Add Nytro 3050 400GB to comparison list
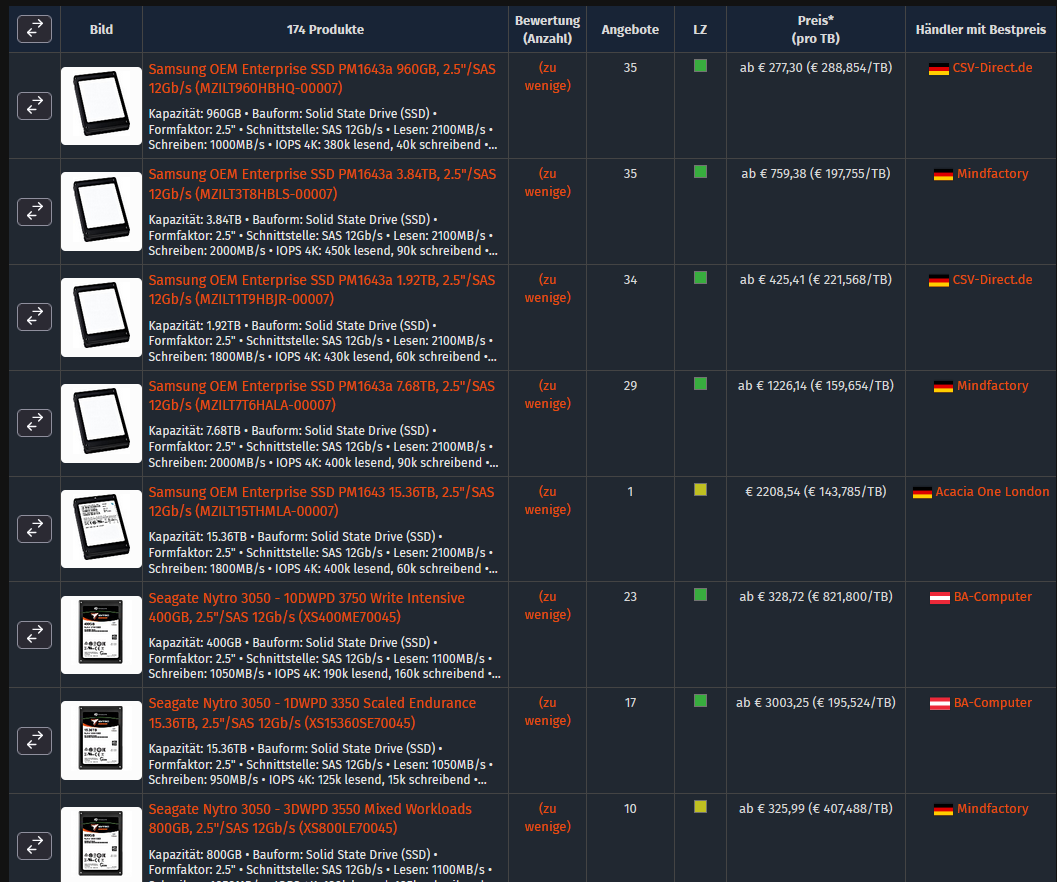 [34, 635]
